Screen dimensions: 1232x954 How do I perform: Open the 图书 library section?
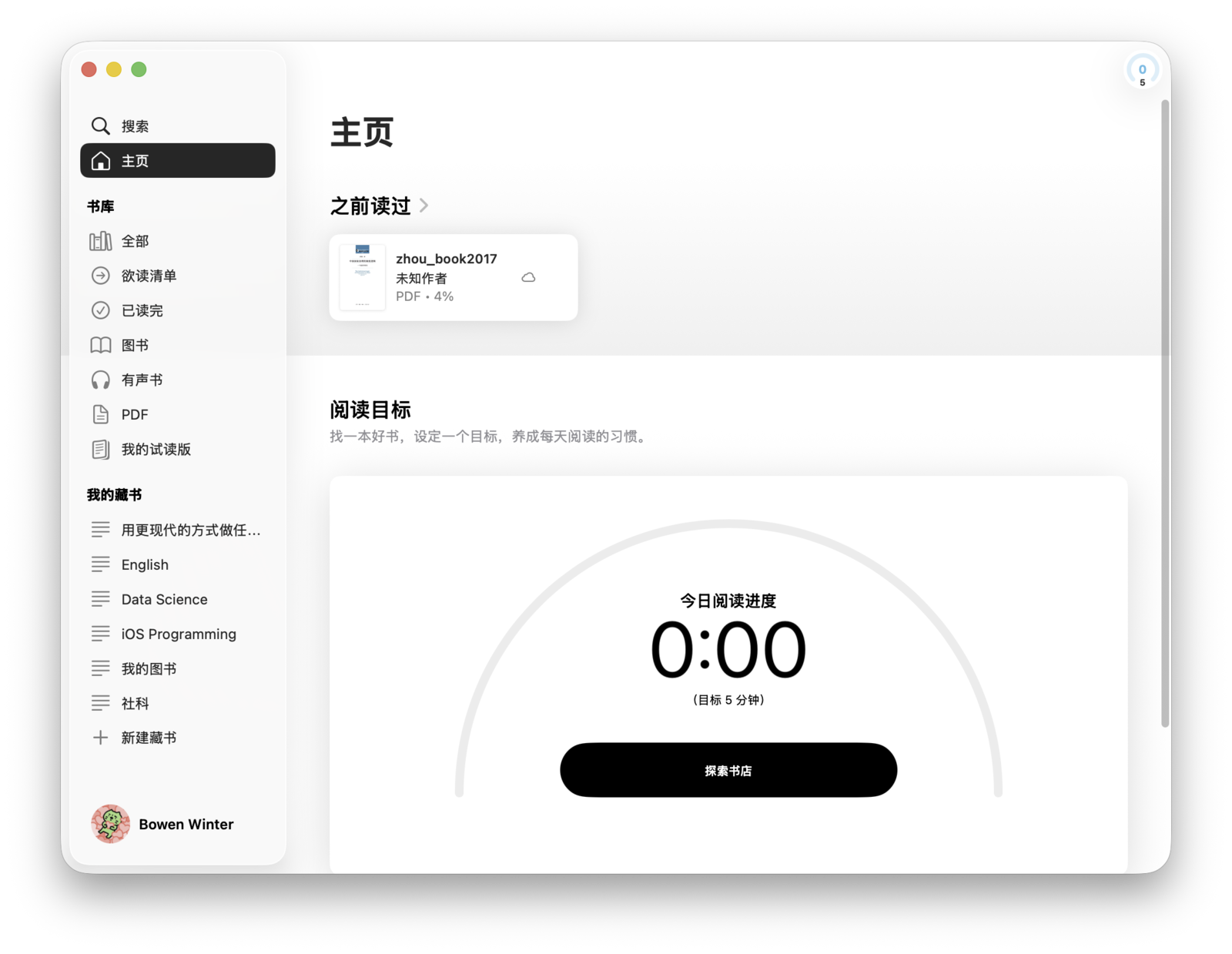(x=135, y=345)
